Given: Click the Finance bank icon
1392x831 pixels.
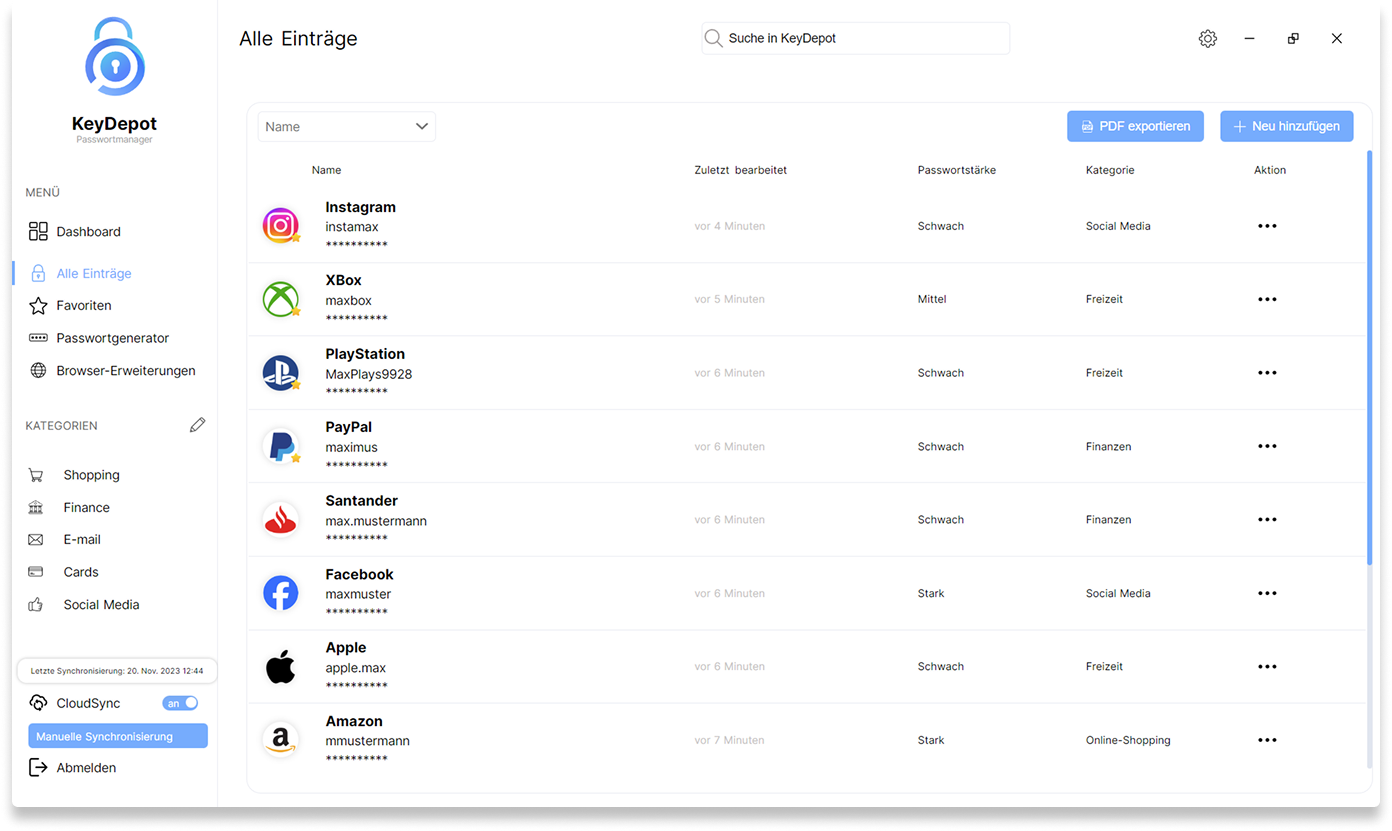Looking at the screenshot, I should point(36,507).
